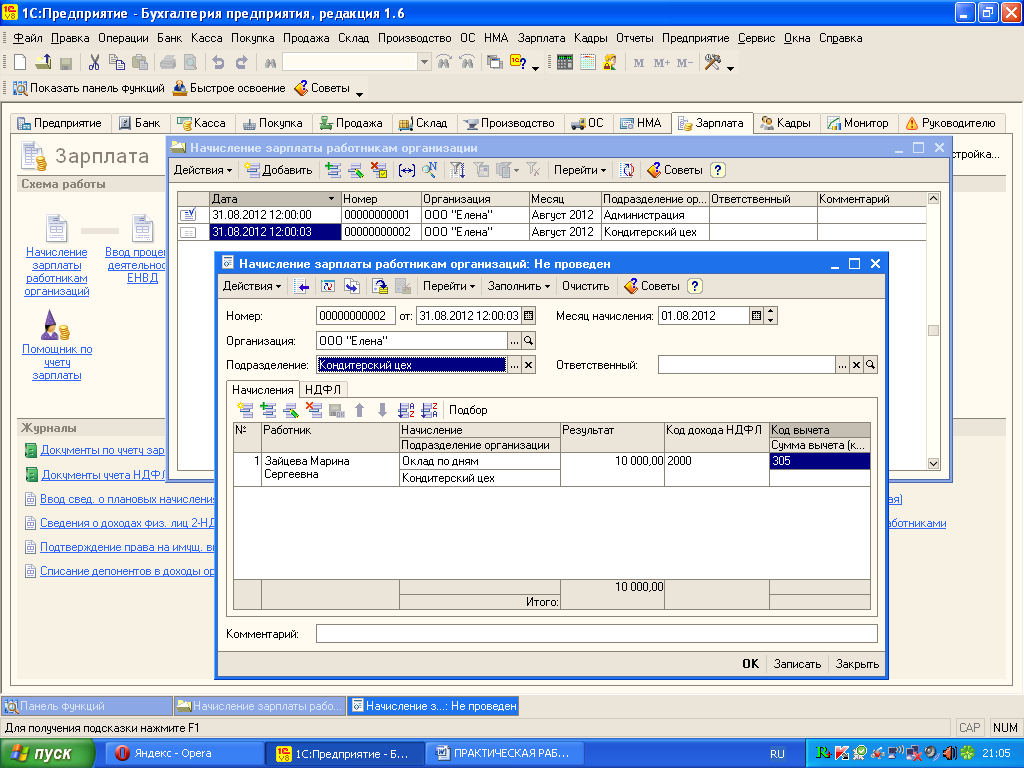Open selection ellipsis button for Ответственный field
1024x768 pixels.
[x=842, y=366]
